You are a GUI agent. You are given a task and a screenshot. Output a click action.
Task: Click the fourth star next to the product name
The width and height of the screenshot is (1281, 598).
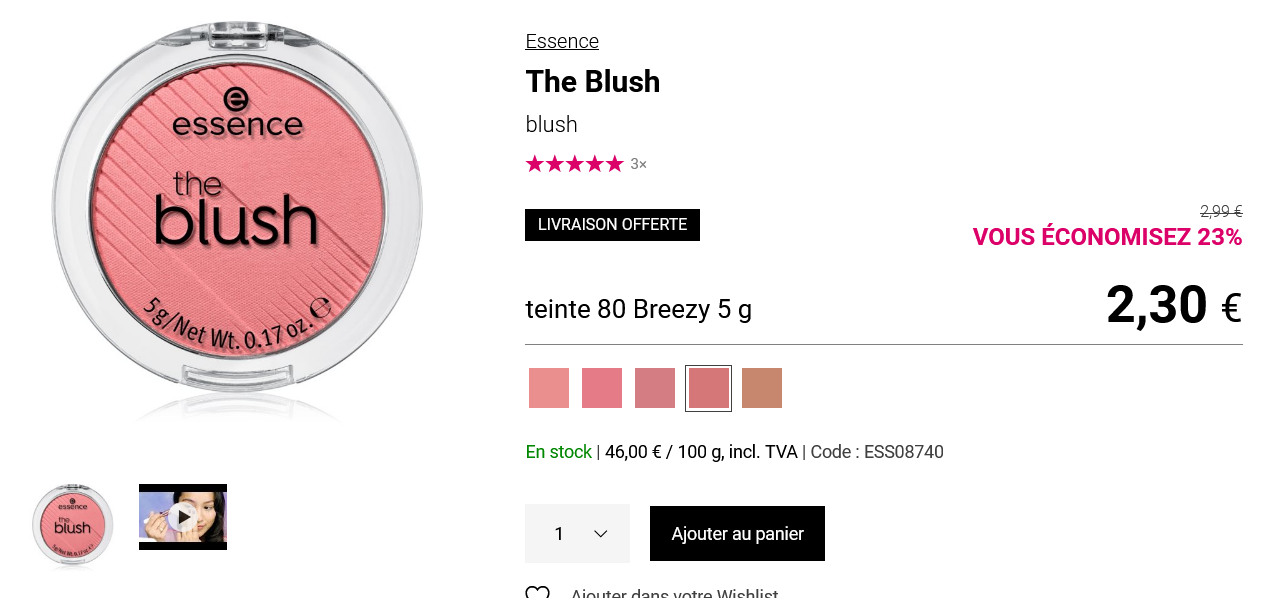(x=595, y=163)
